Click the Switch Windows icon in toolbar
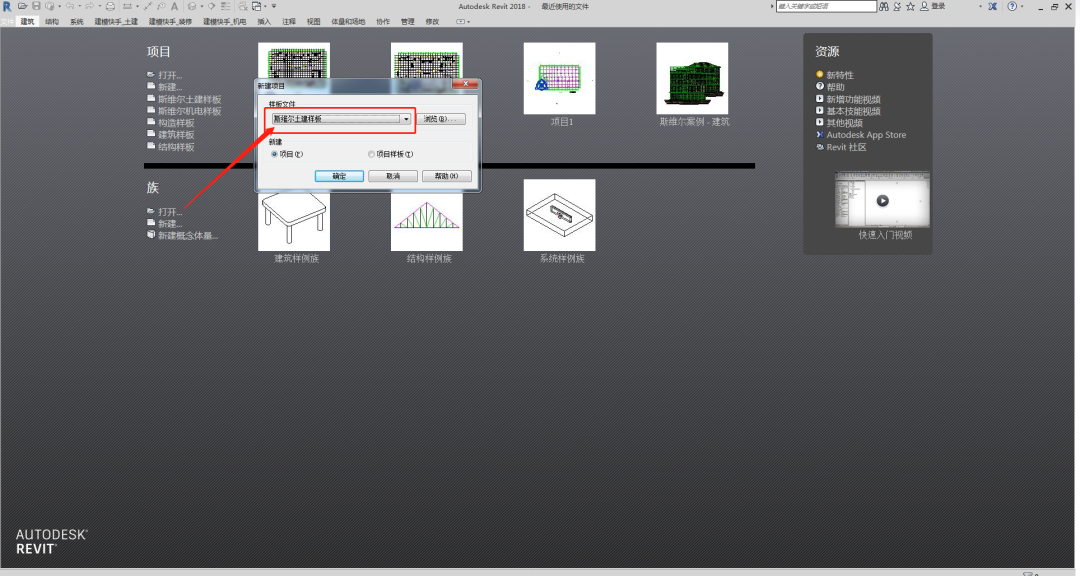Viewport: 1080px width, 576px height. [257, 6]
